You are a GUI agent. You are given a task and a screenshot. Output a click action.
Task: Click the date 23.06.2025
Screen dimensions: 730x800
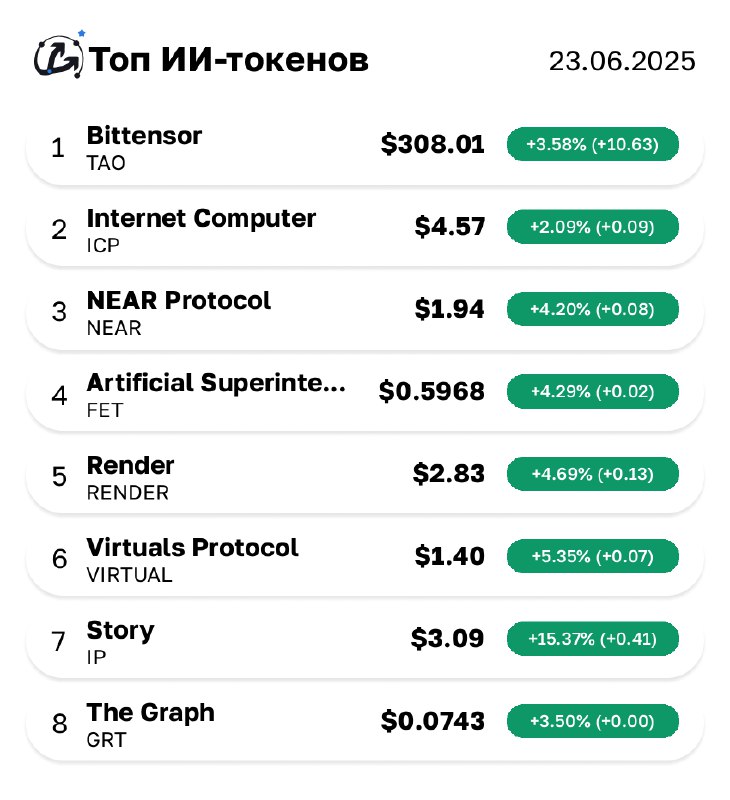coord(622,61)
